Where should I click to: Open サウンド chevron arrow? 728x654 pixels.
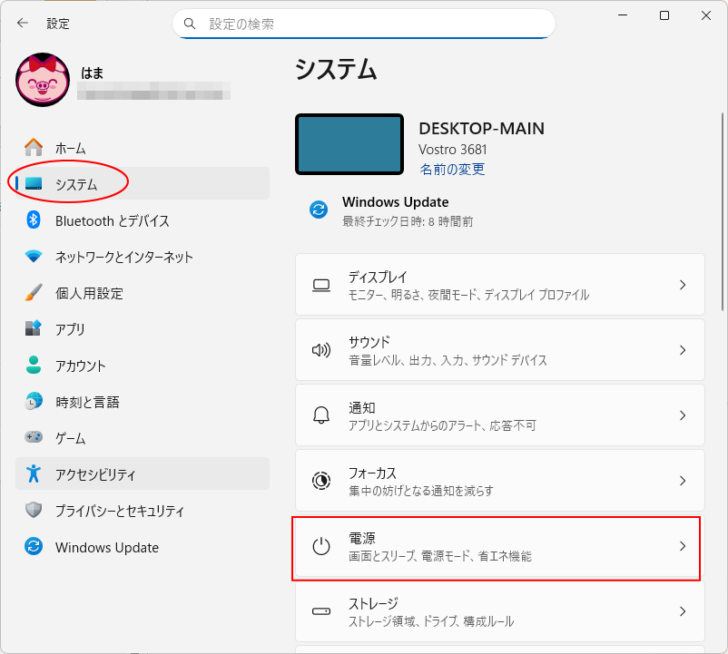[682, 350]
